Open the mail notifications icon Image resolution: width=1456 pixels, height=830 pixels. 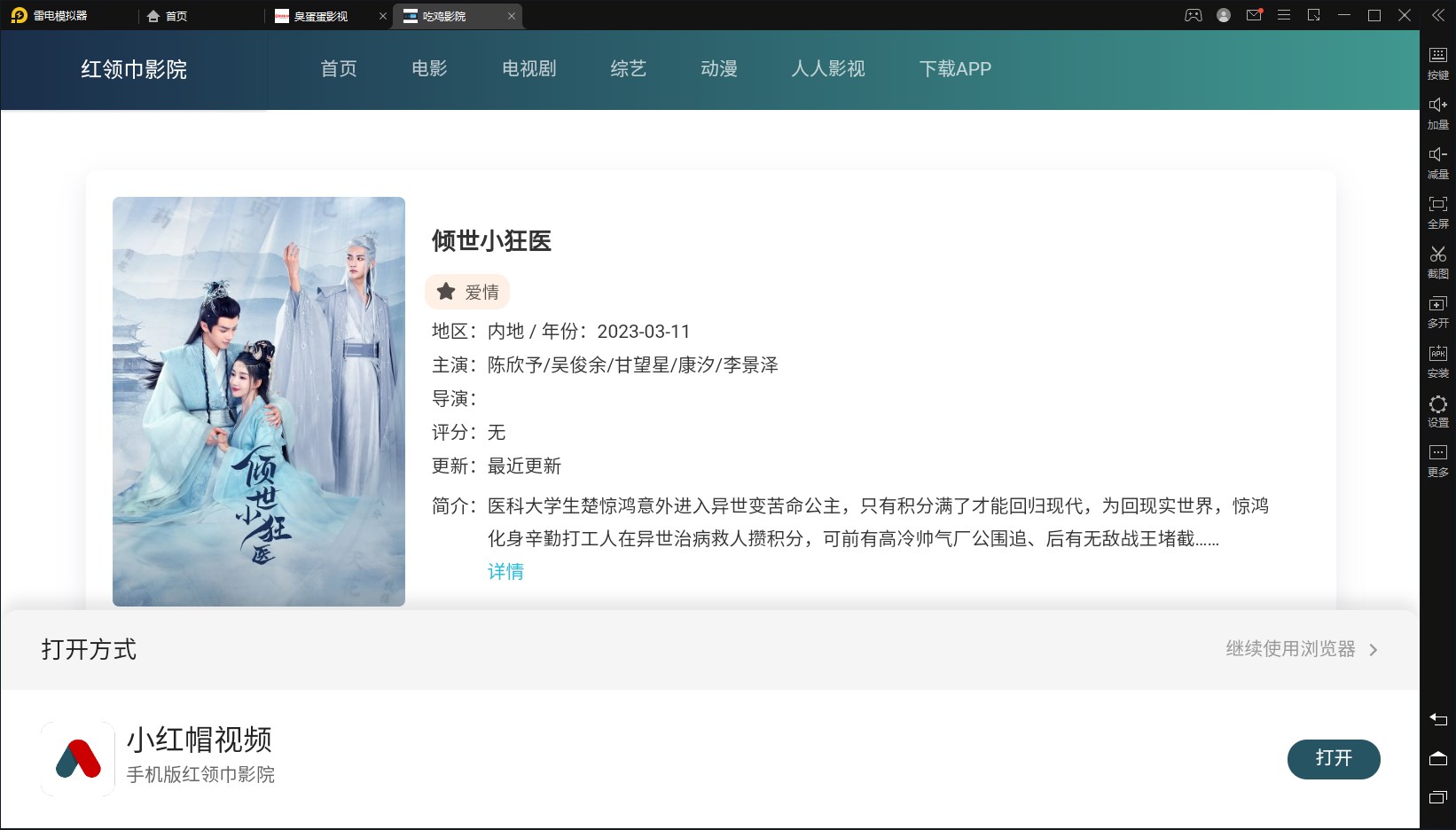click(1254, 15)
